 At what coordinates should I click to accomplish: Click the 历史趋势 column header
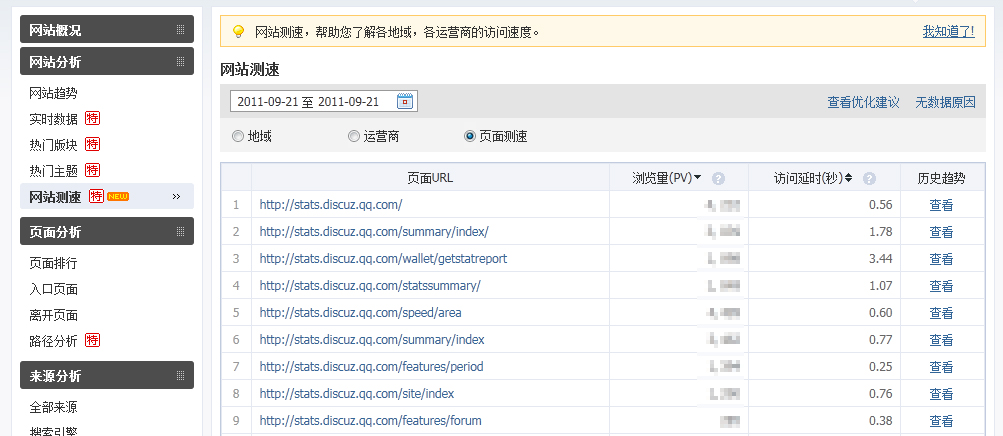click(942, 178)
